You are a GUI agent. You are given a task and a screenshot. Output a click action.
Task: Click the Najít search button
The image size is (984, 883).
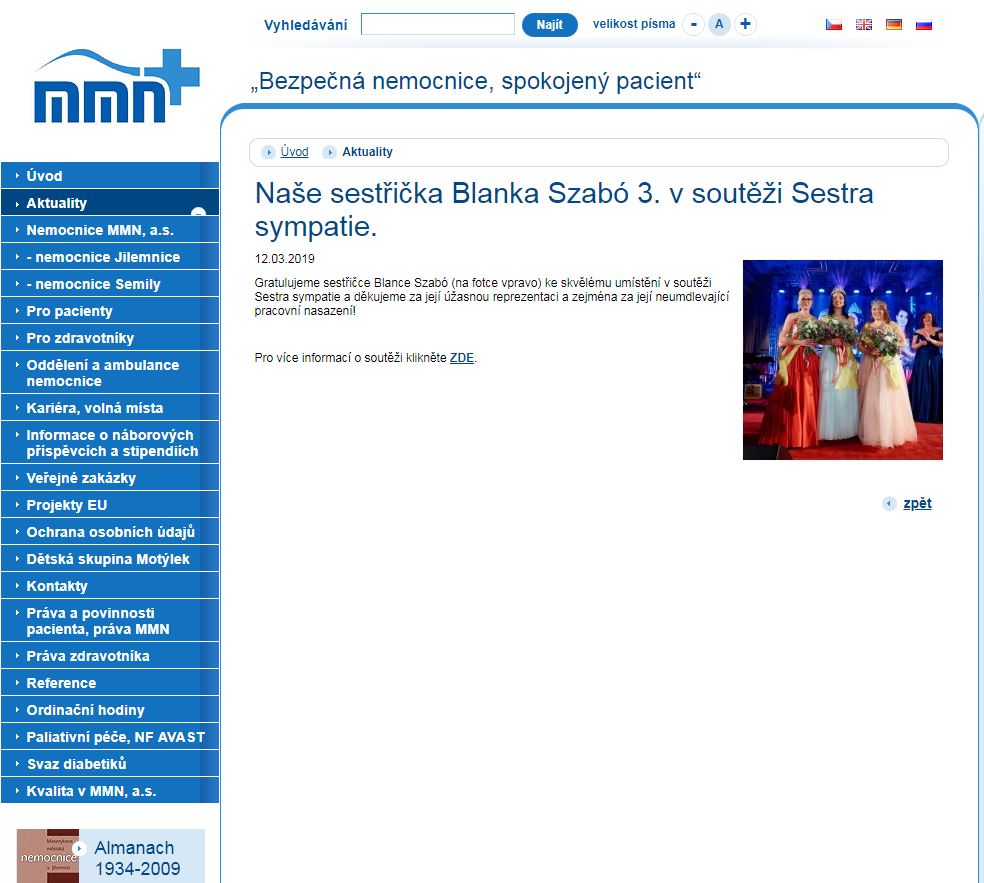549,25
